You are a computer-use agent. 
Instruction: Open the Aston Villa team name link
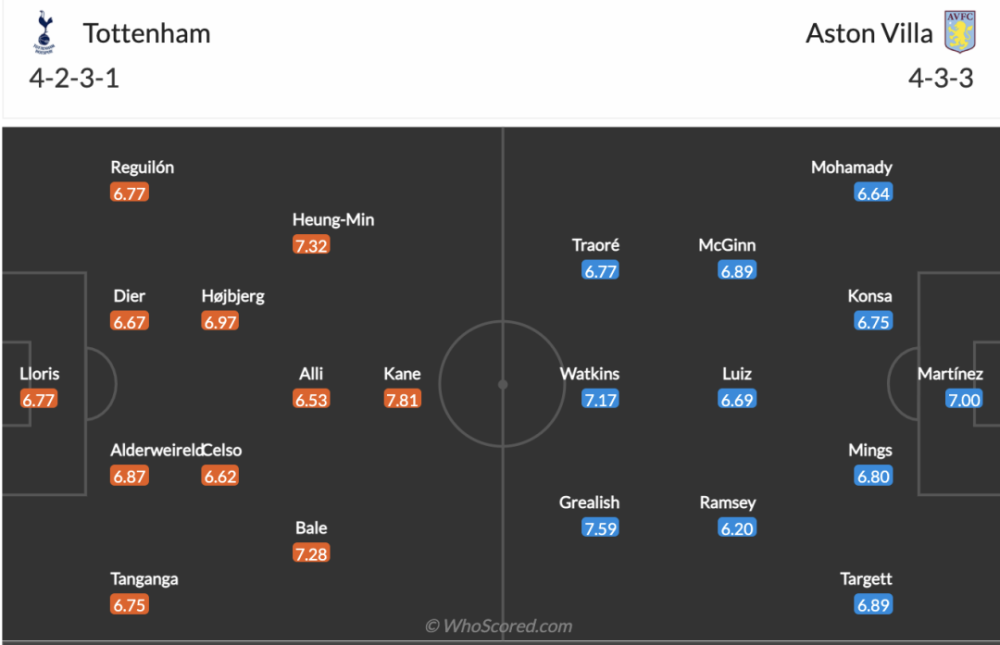pyautogui.click(x=869, y=33)
